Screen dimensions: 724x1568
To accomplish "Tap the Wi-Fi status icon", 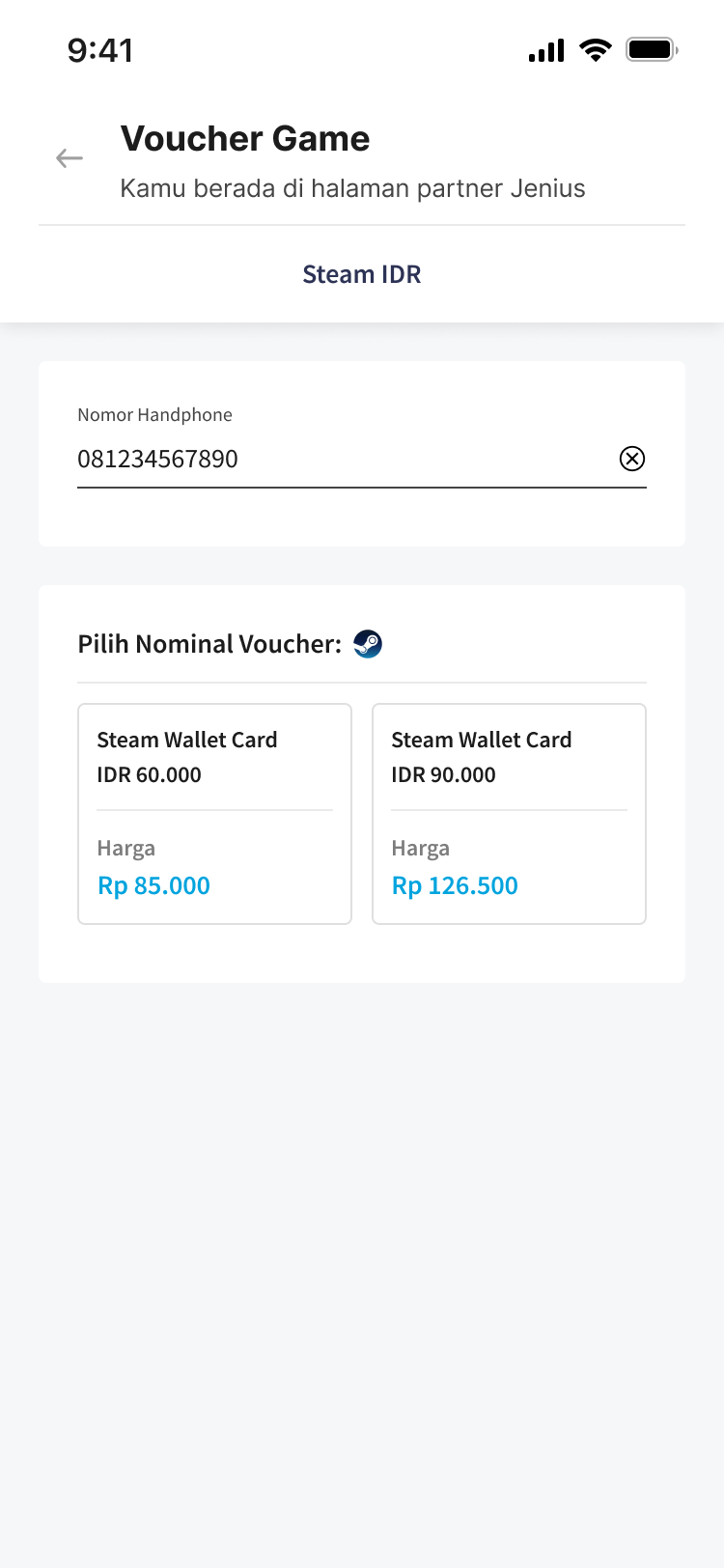I will coord(596,50).
